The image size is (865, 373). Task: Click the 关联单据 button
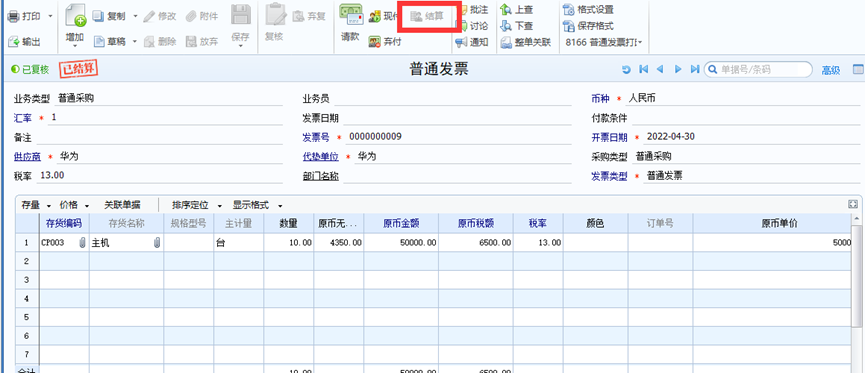pos(122,205)
